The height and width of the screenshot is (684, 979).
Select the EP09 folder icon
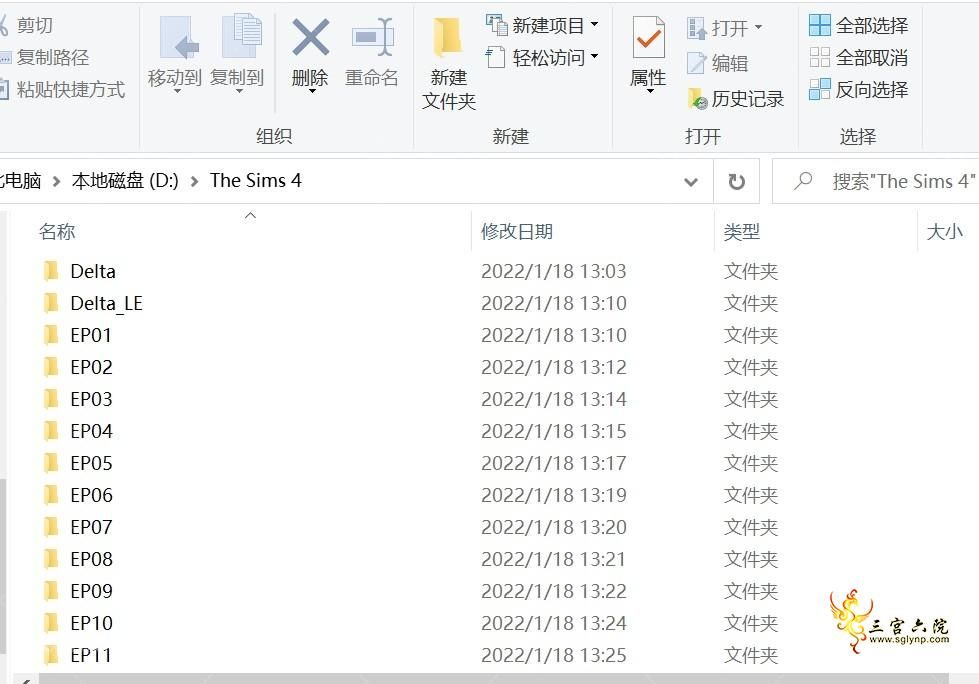pos(51,590)
